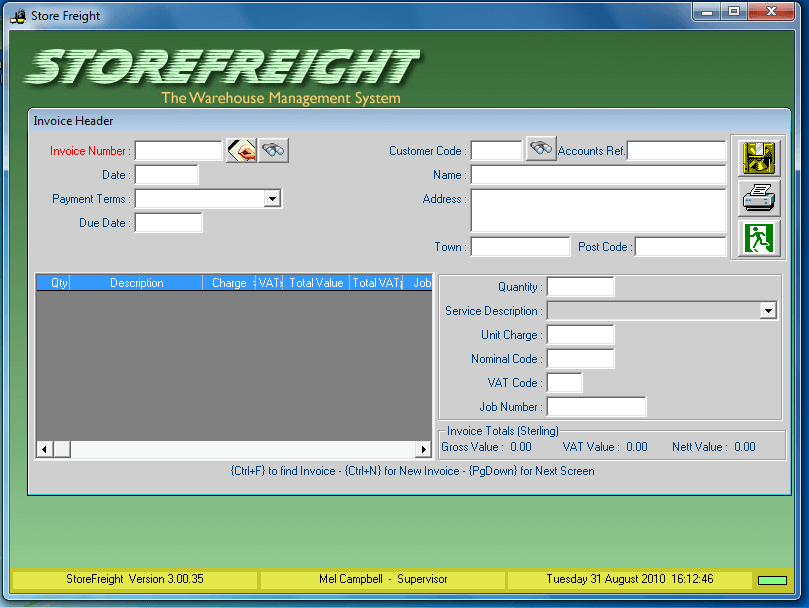Close the Store Freight window
The height and width of the screenshot is (608, 809).
(771, 12)
